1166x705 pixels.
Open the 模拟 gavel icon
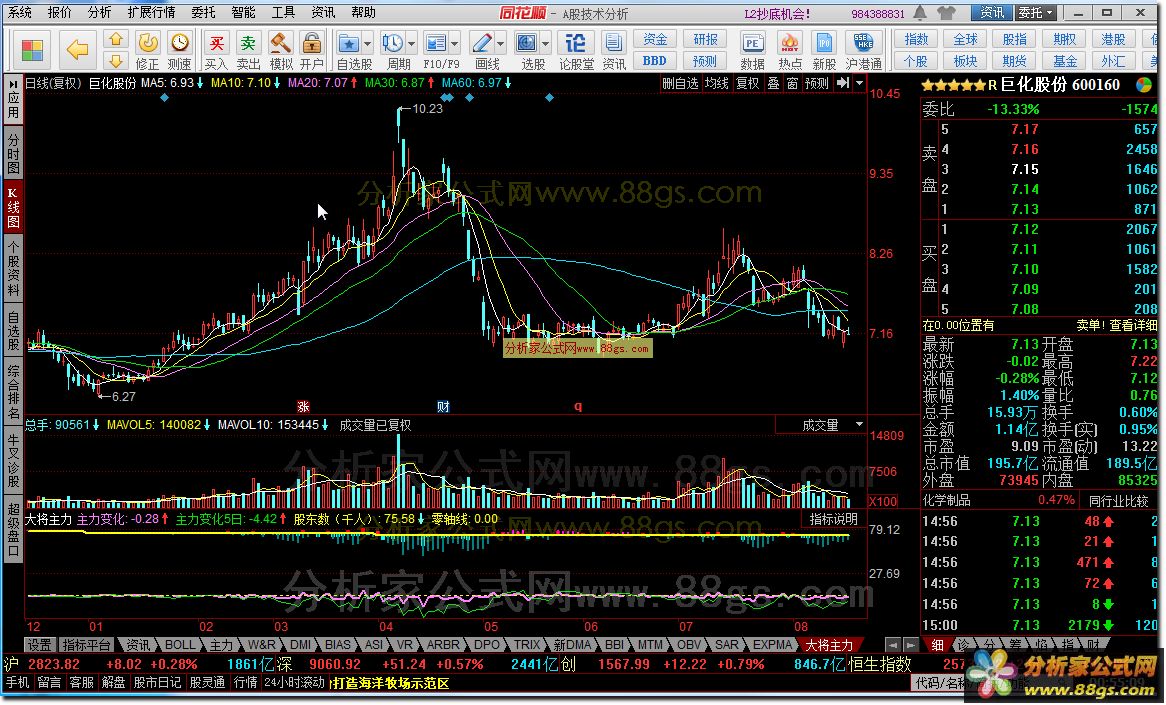(x=280, y=43)
